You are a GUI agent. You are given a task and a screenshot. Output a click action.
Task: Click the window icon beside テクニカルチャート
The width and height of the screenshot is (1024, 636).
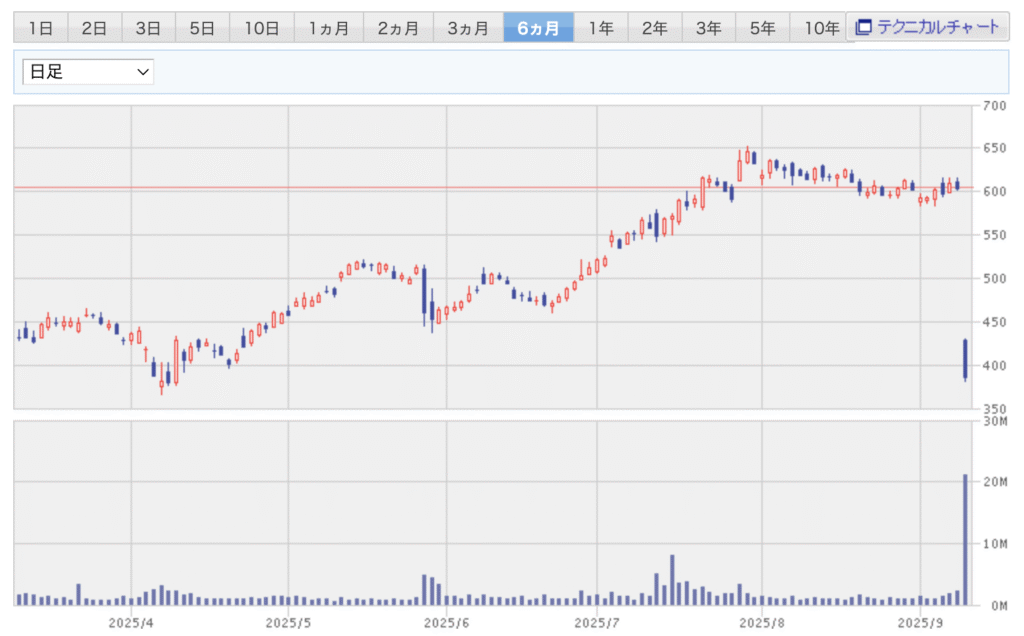864,27
